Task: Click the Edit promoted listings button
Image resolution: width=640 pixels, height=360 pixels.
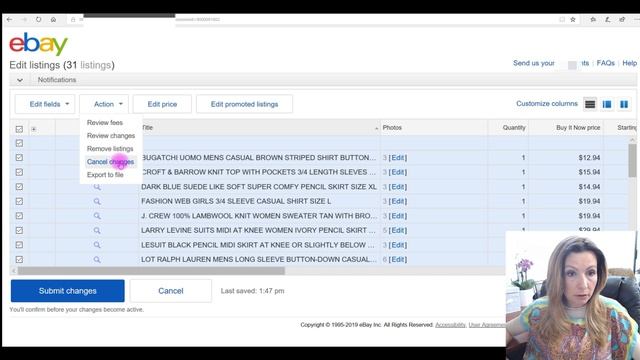Action: click(x=244, y=104)
